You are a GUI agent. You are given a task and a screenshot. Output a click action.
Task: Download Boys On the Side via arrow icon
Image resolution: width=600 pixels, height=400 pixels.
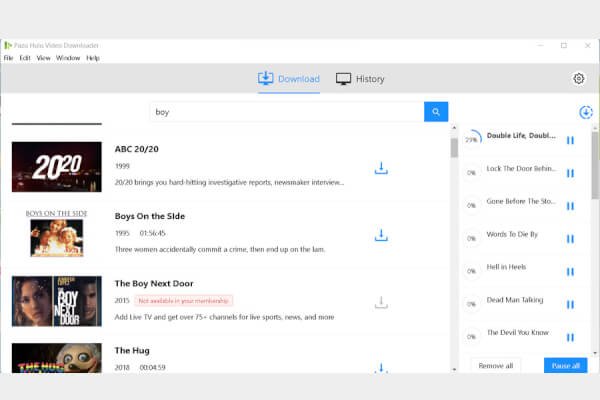(381, 235)
